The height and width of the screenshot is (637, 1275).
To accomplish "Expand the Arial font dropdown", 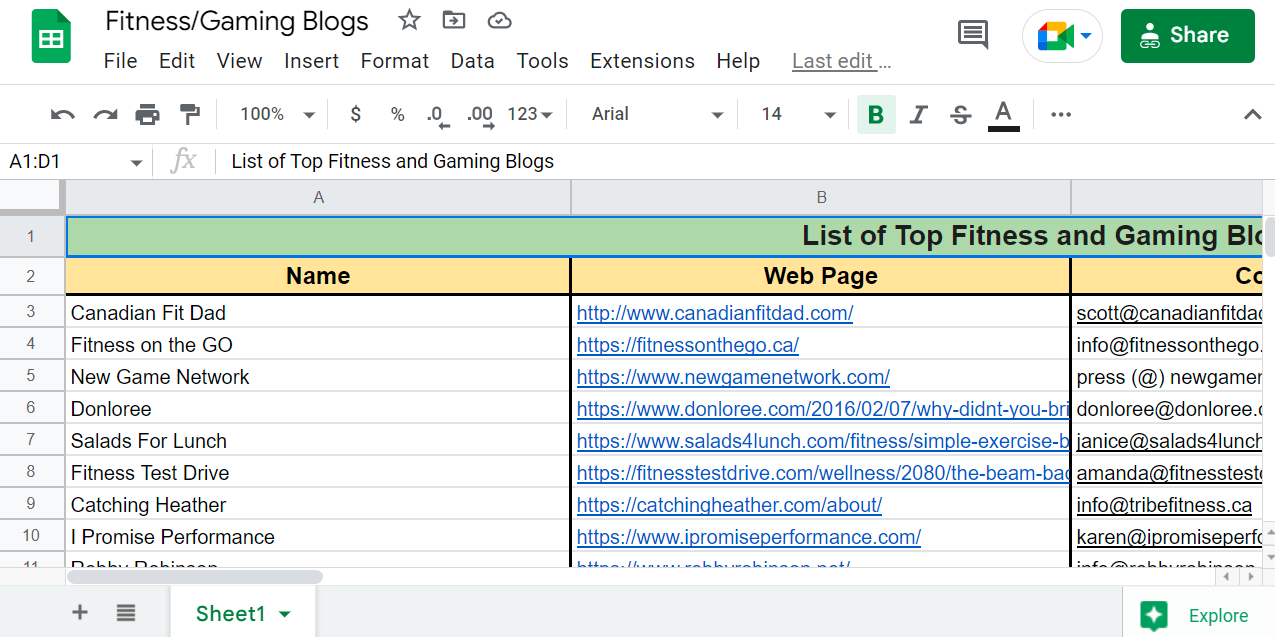I will click(x=656, y=114).
